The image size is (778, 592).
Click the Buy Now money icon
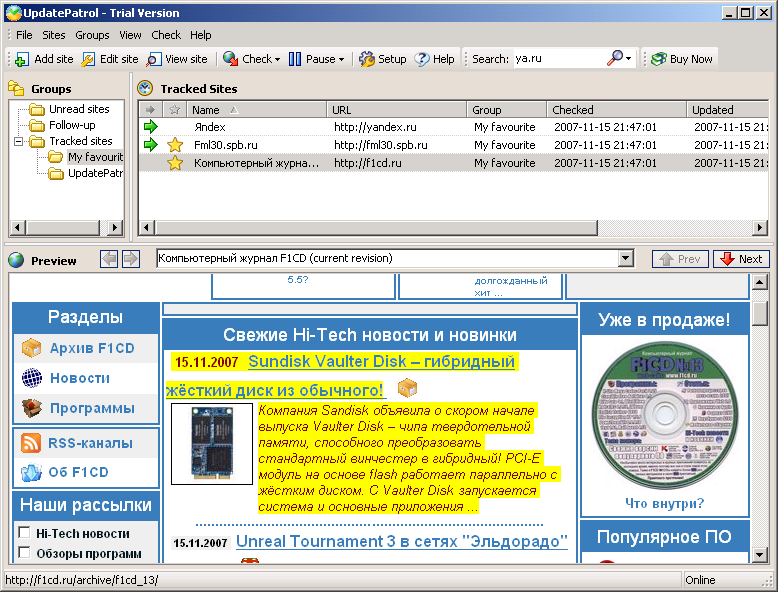(658, 59)
